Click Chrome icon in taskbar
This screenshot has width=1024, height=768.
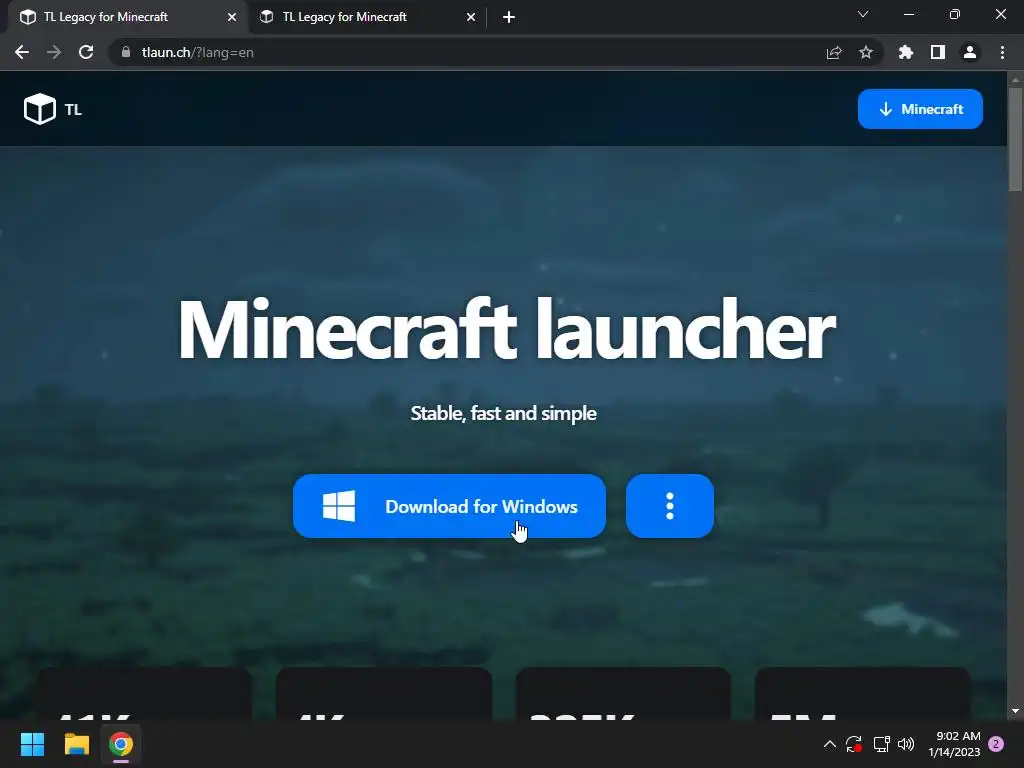[121, 744]
